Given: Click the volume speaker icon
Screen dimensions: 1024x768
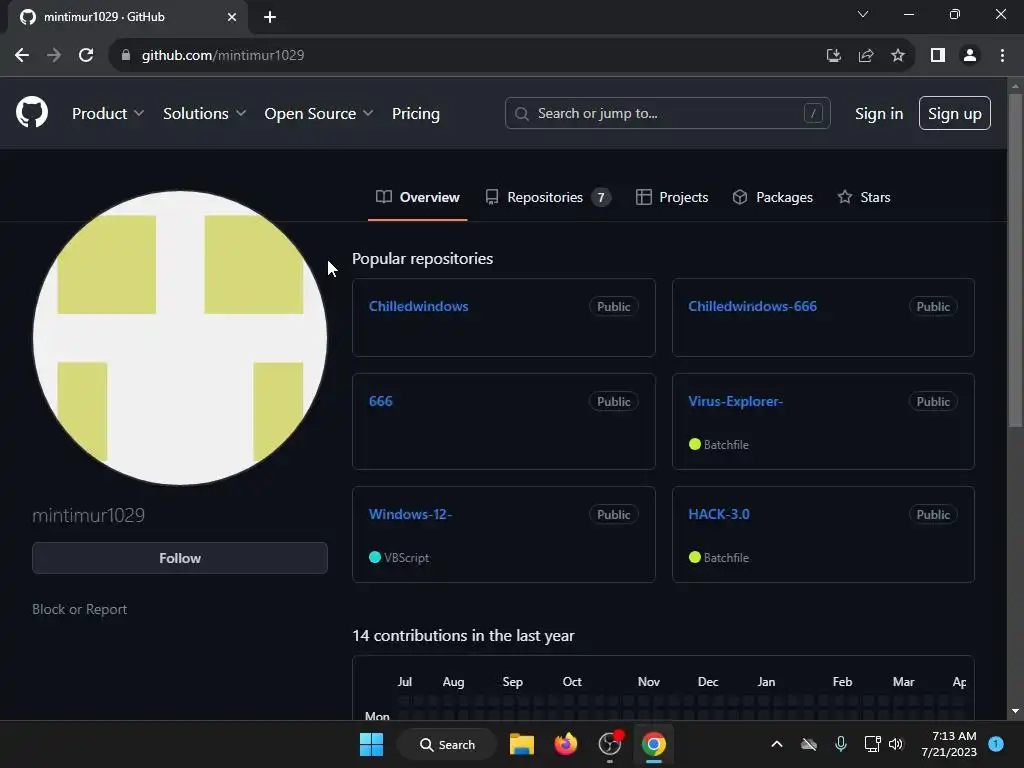Looking at the screenshot, I should [896, 744].
